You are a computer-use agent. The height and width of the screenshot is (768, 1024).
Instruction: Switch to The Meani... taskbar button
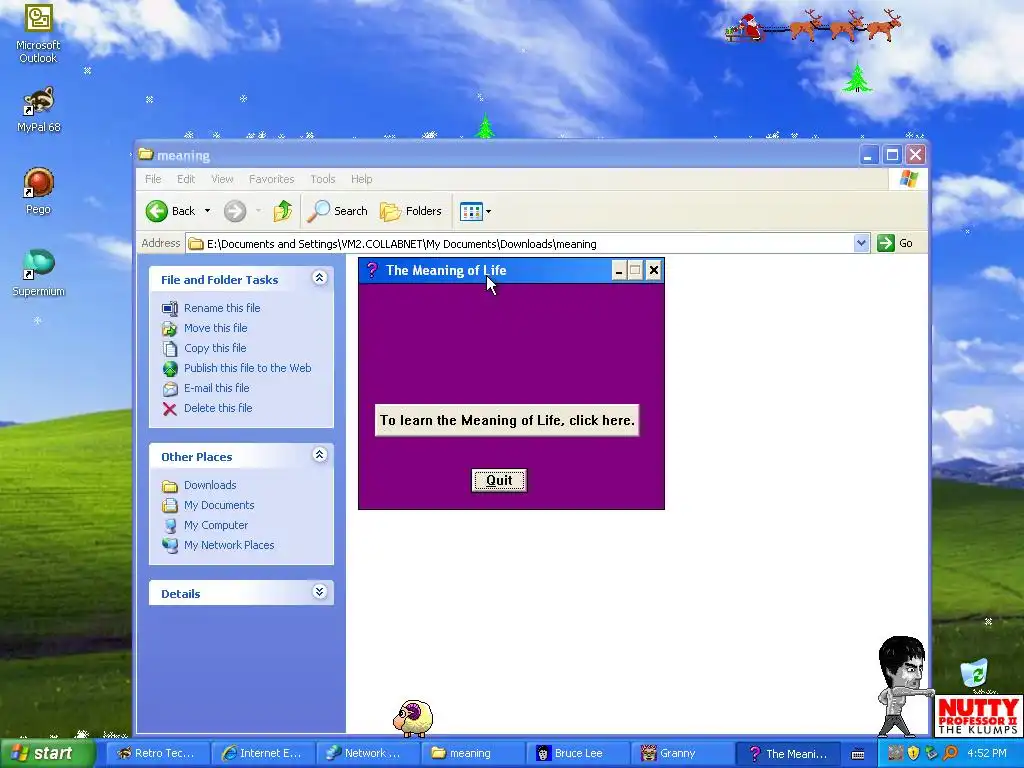point(788,754)
